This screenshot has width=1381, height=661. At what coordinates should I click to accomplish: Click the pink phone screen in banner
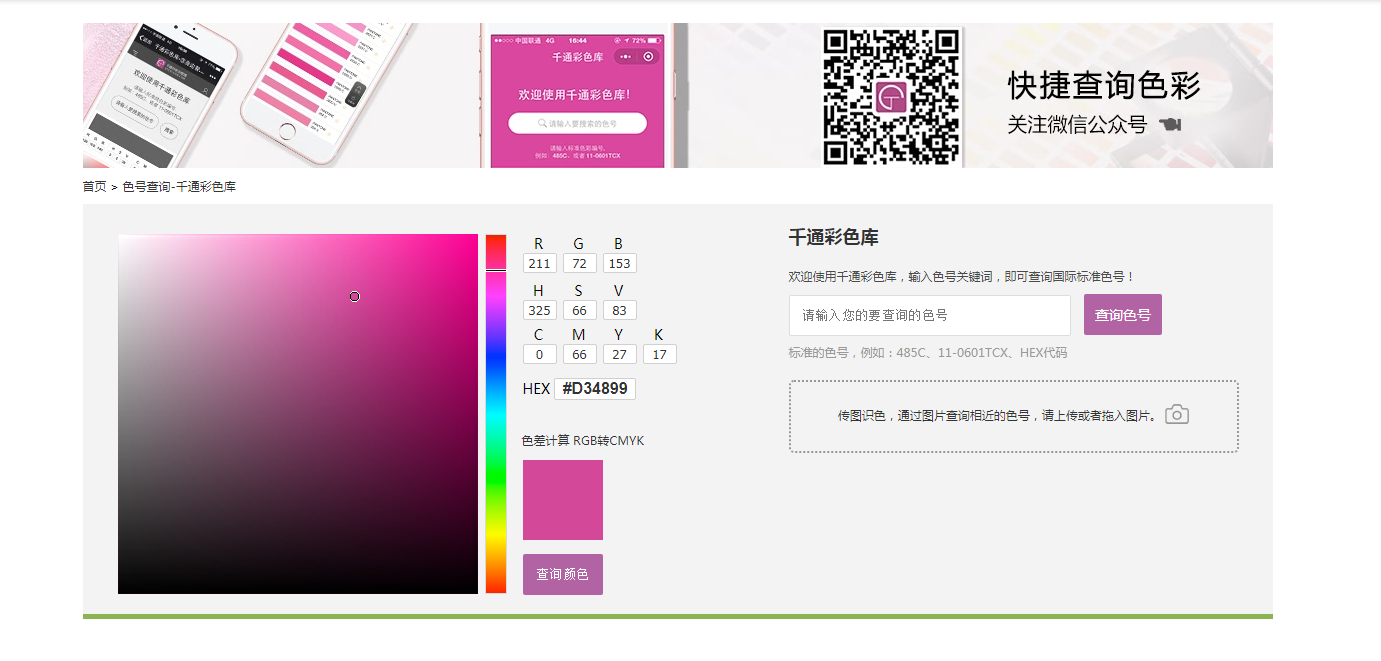(577, 103)
